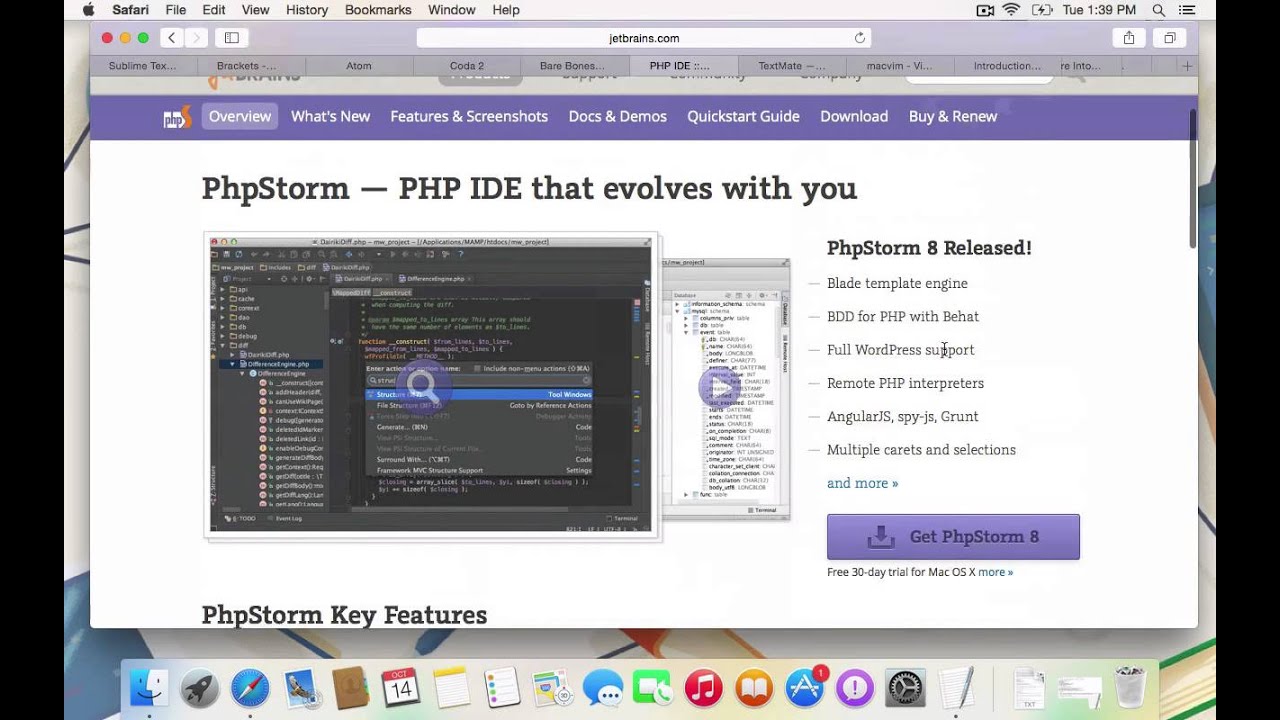Open Launchpad rocket in the Dock

tap(200, 688)
